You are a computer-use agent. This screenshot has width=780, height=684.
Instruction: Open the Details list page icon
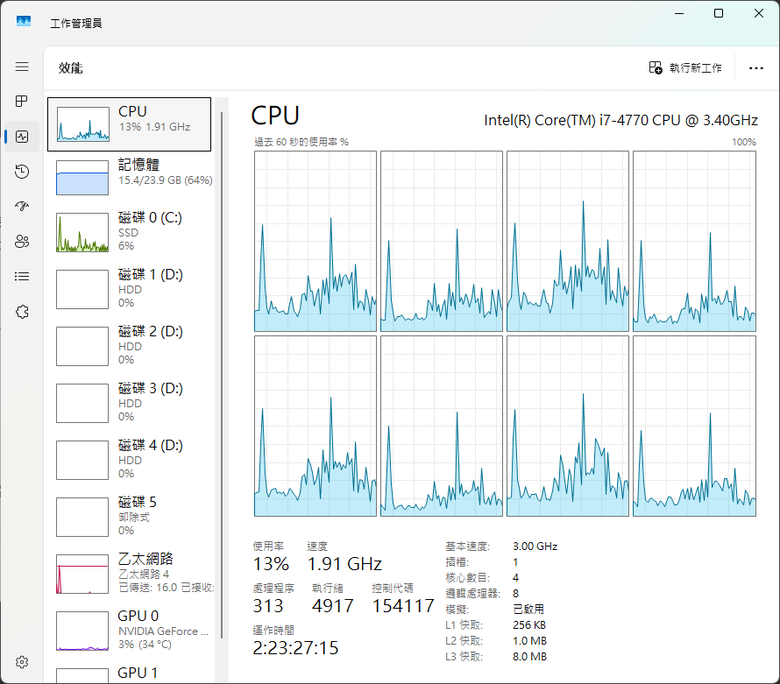pyautogui.click(x=22, y=277)
